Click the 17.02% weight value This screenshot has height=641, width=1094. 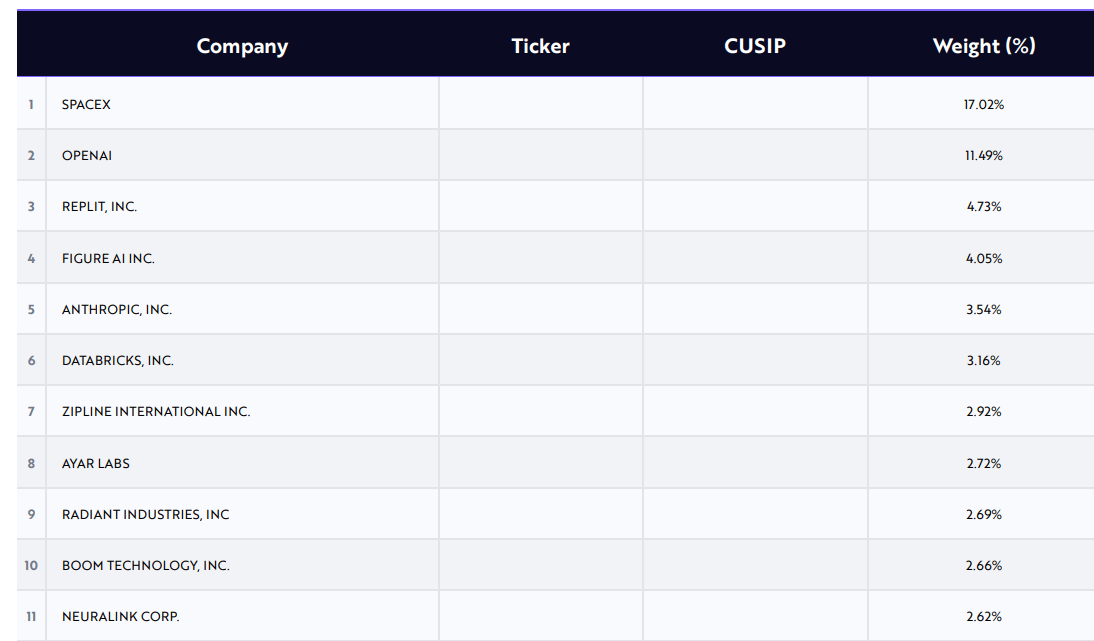pos(984,104)
